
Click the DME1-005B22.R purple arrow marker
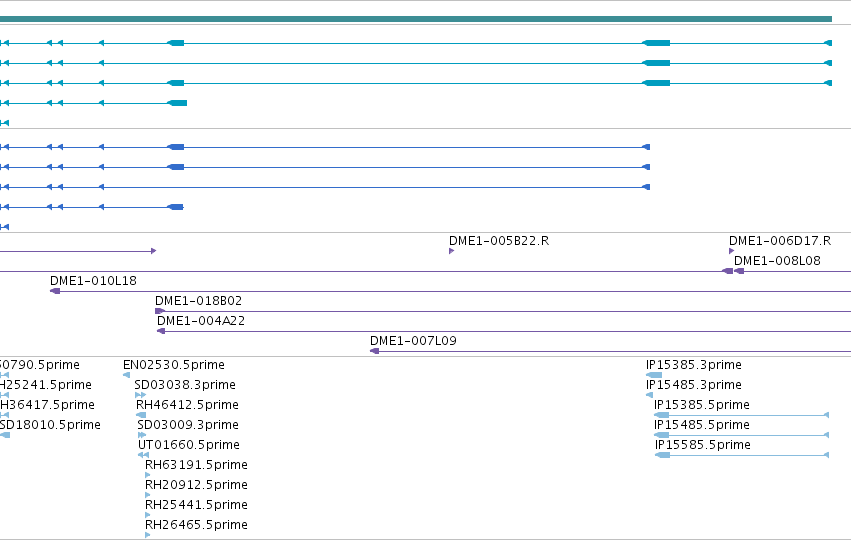[452, 251]
